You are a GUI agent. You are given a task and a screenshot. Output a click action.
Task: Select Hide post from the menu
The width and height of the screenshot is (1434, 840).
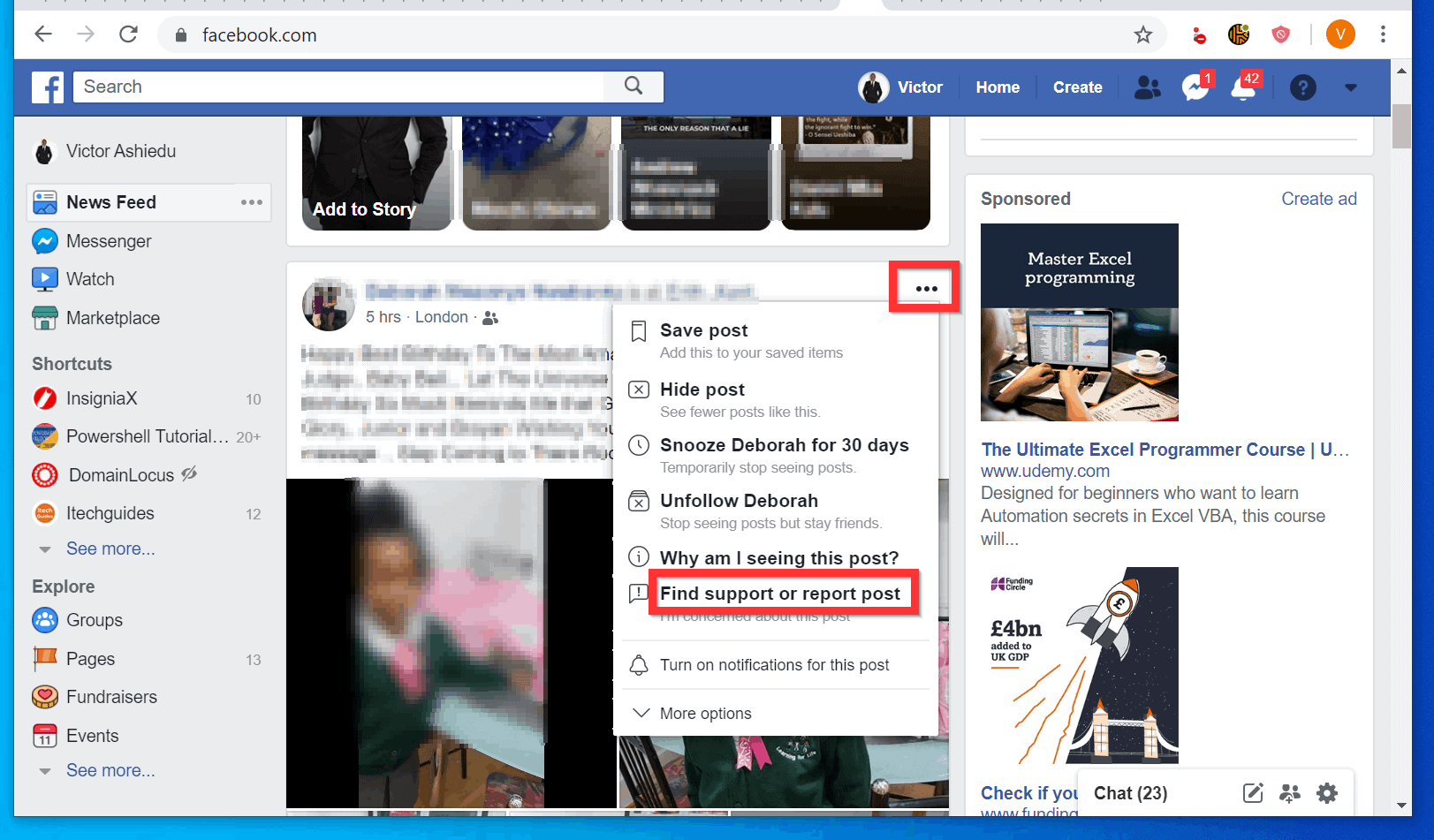click(702, 390)
